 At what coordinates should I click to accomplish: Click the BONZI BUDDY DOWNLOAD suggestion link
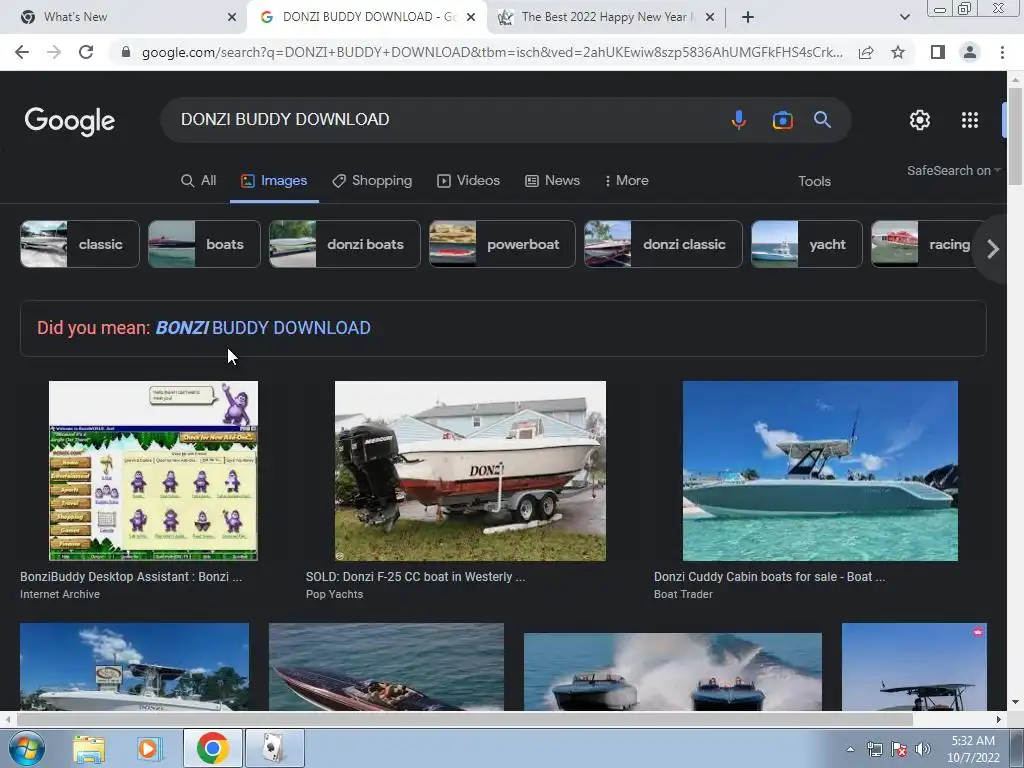(263, 328)
